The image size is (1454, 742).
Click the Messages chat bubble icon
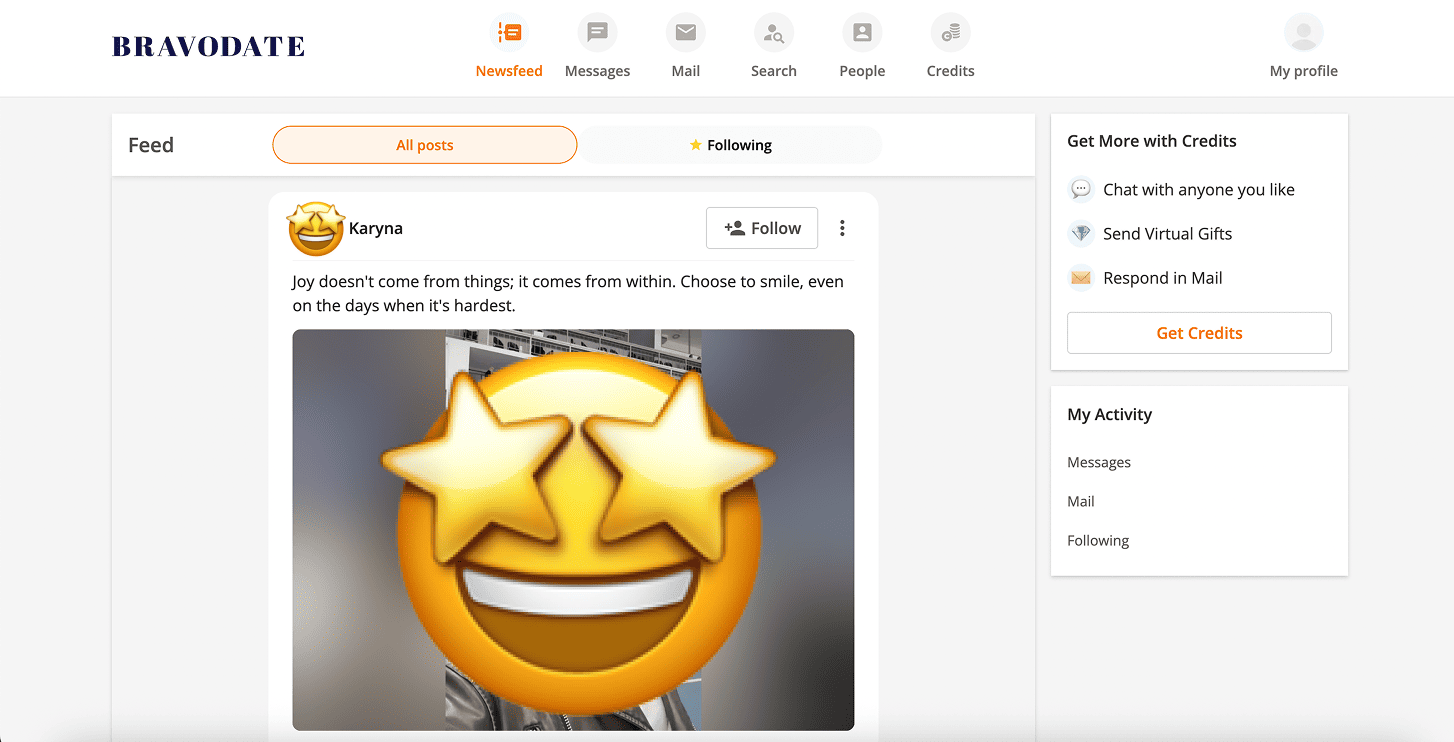(597, 32)
